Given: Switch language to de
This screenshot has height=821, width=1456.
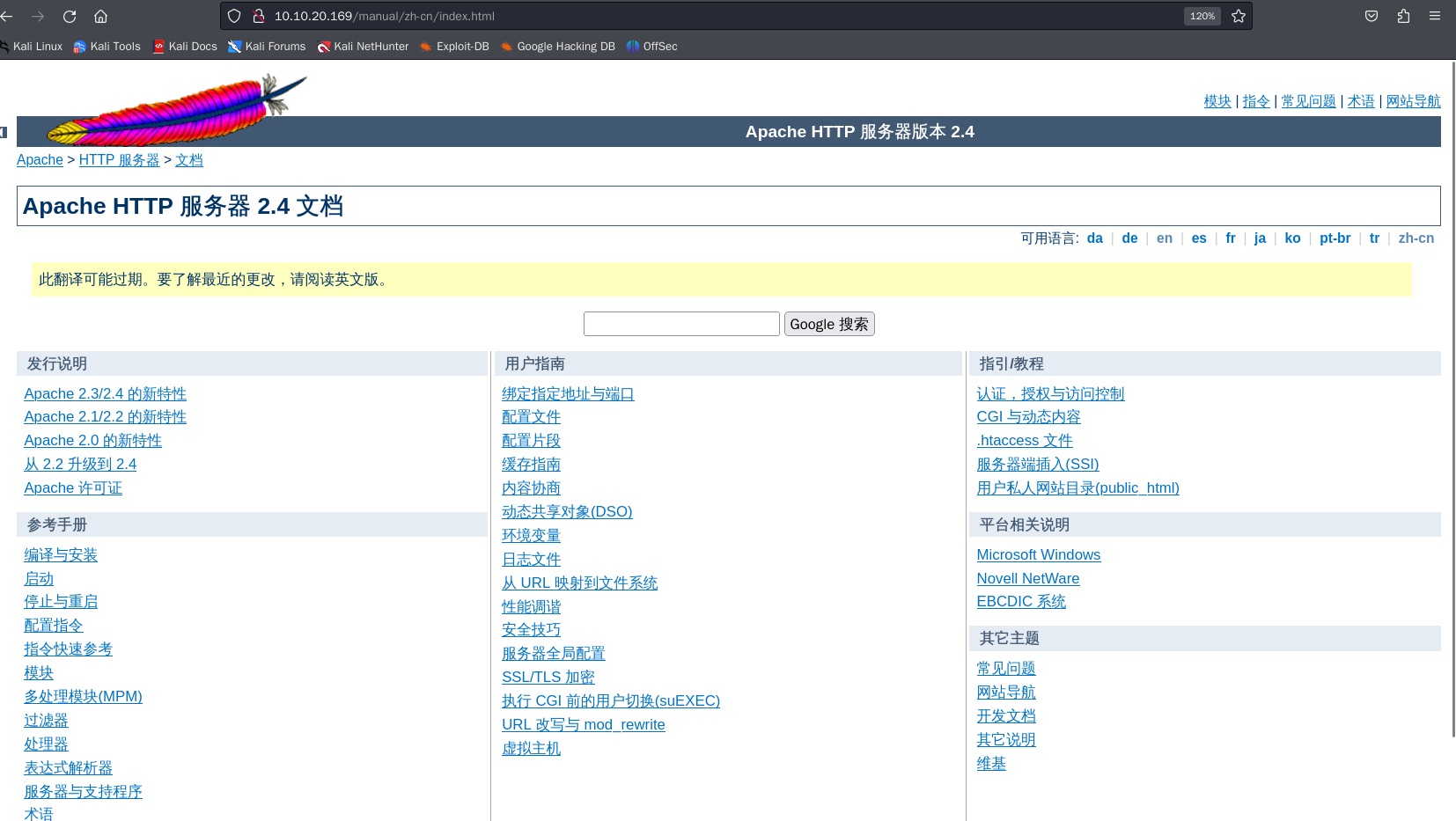Looking at the screenshot, I should pyautogui.click(x=1130, y=238).
